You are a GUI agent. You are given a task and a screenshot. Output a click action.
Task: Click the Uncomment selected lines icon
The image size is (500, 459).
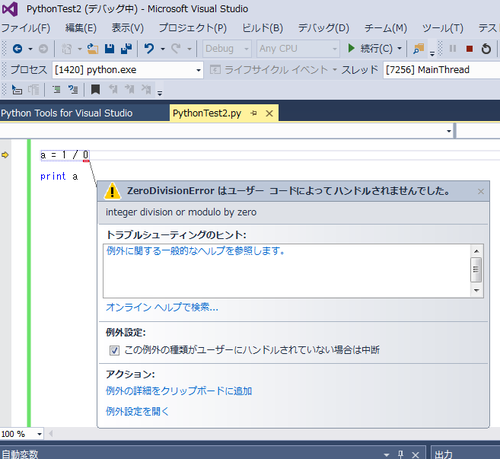click(x=73, y=90)
